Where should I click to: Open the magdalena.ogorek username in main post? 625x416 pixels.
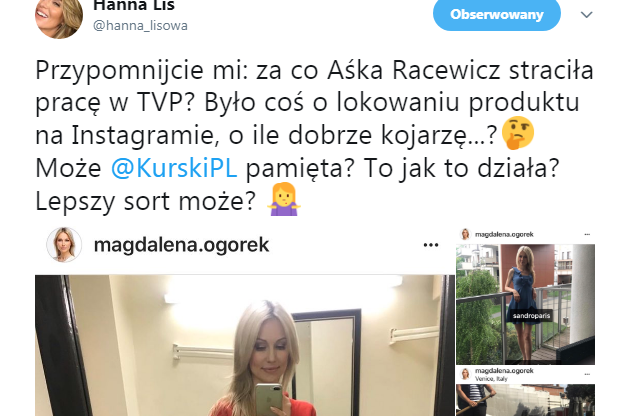pos(181,245)
